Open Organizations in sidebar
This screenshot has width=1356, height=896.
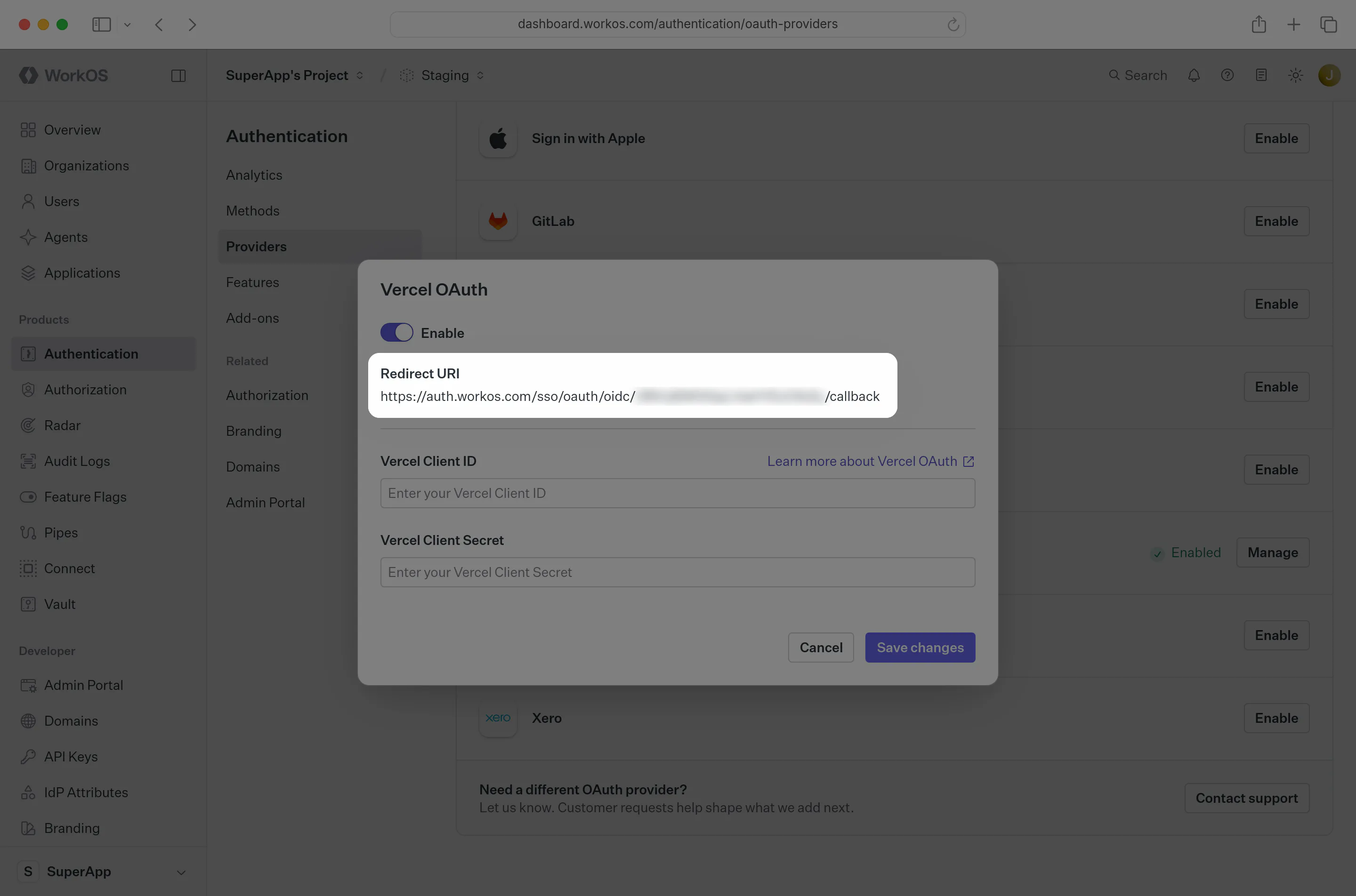point(103,166)
